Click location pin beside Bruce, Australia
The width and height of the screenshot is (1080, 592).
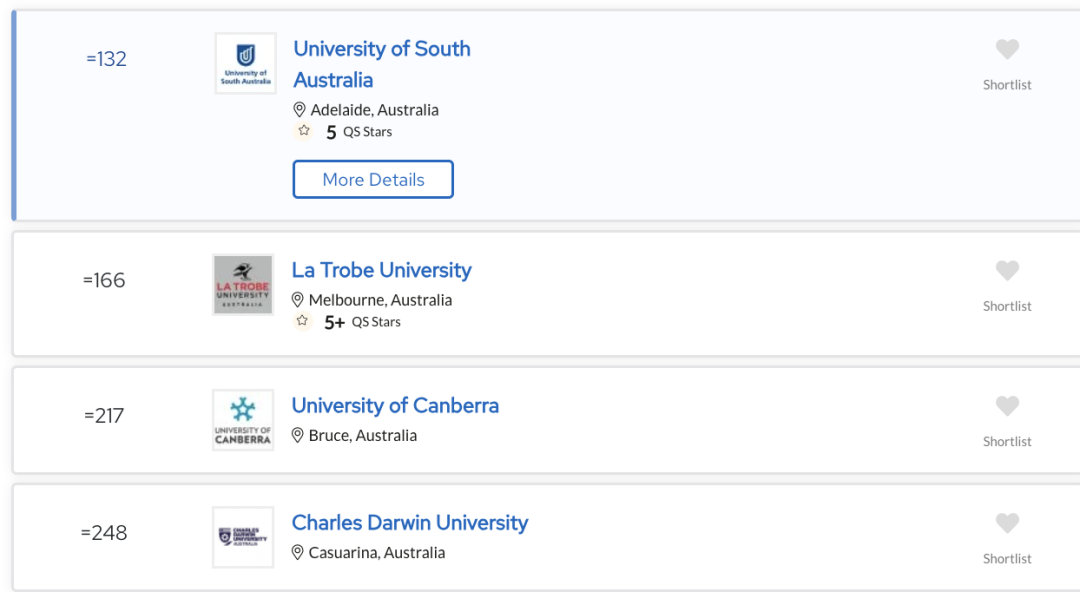tap(298, 436)
